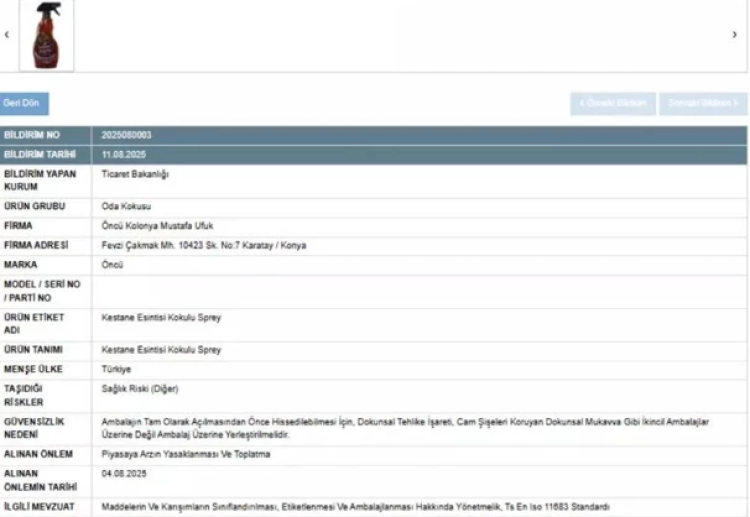Click the right carousel arrow

[735, 34]
